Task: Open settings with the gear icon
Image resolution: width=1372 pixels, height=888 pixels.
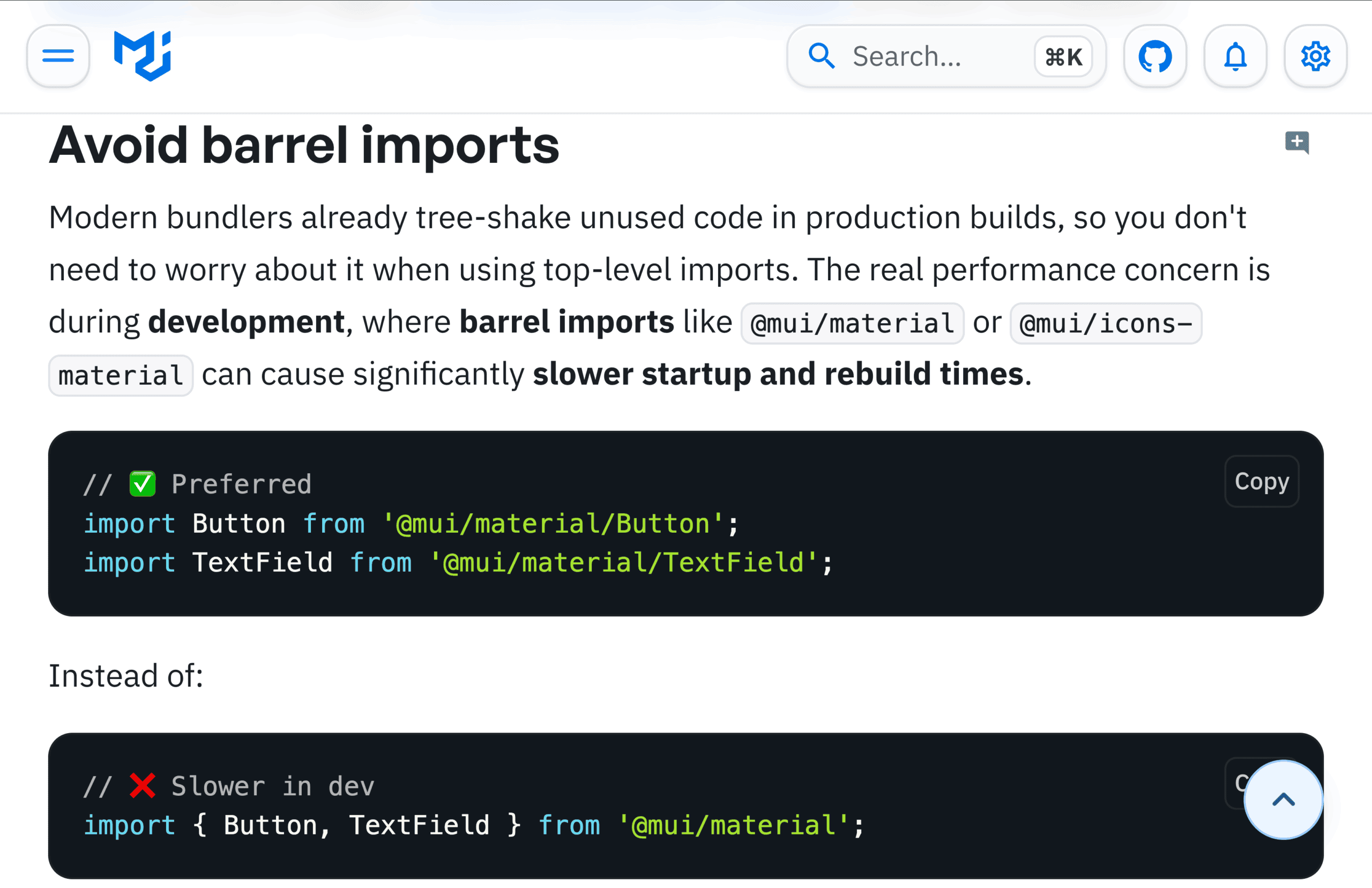Action: click(x=1315, y=56)
